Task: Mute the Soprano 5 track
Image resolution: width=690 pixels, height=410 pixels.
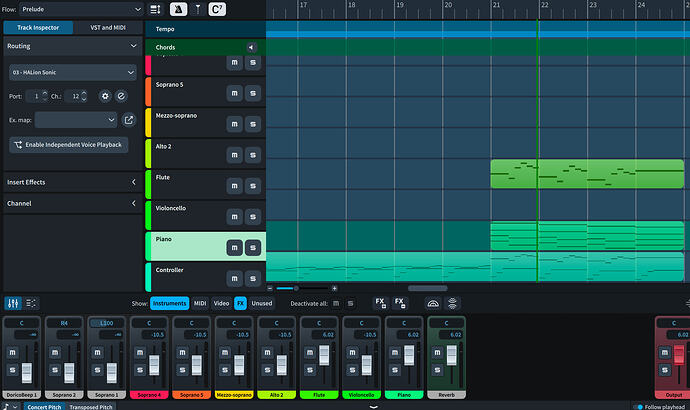Action: [x=235, y=93]
